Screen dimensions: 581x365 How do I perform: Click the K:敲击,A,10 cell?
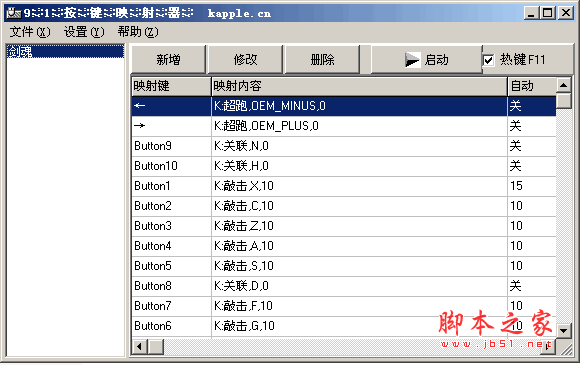pos(359,246)
